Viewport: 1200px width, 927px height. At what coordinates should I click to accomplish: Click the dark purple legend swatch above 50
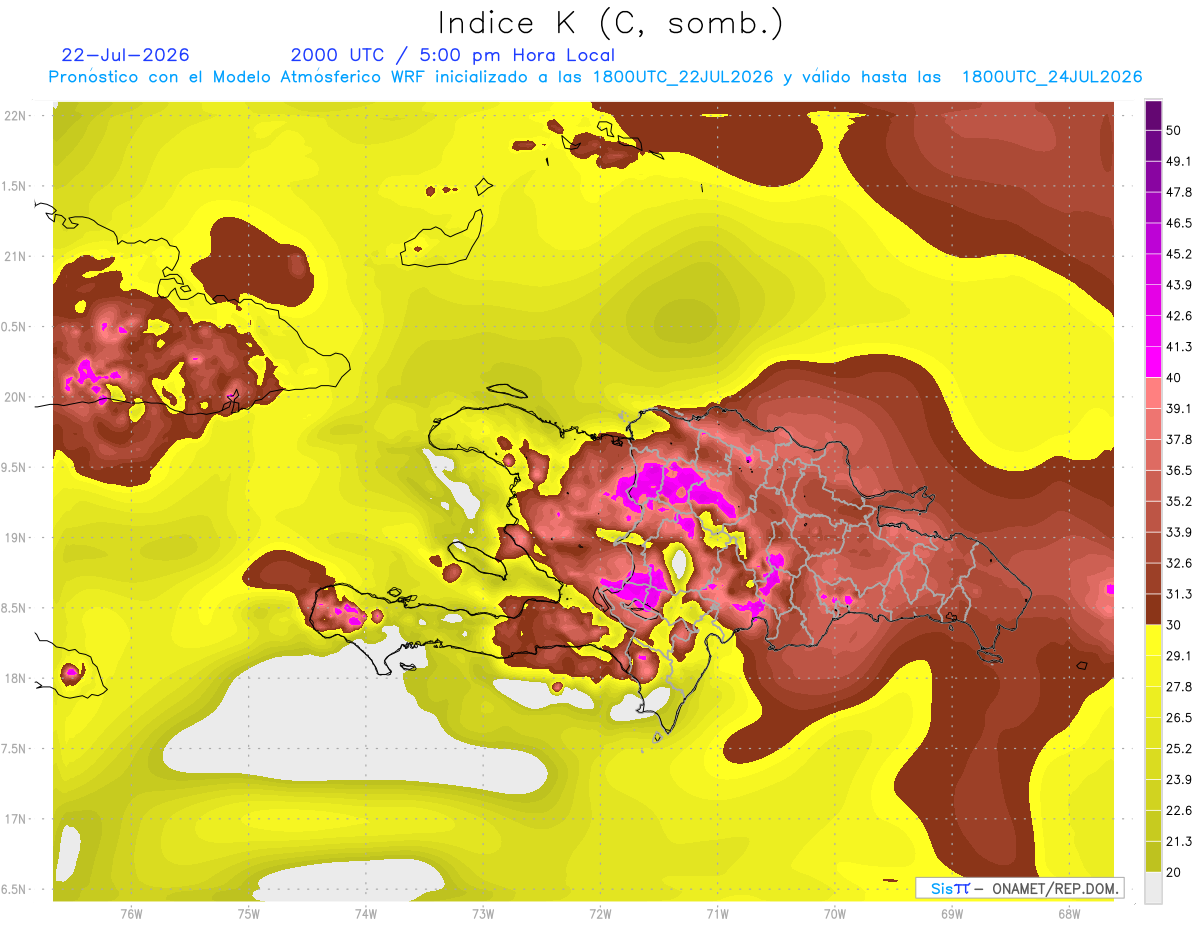1153,116
